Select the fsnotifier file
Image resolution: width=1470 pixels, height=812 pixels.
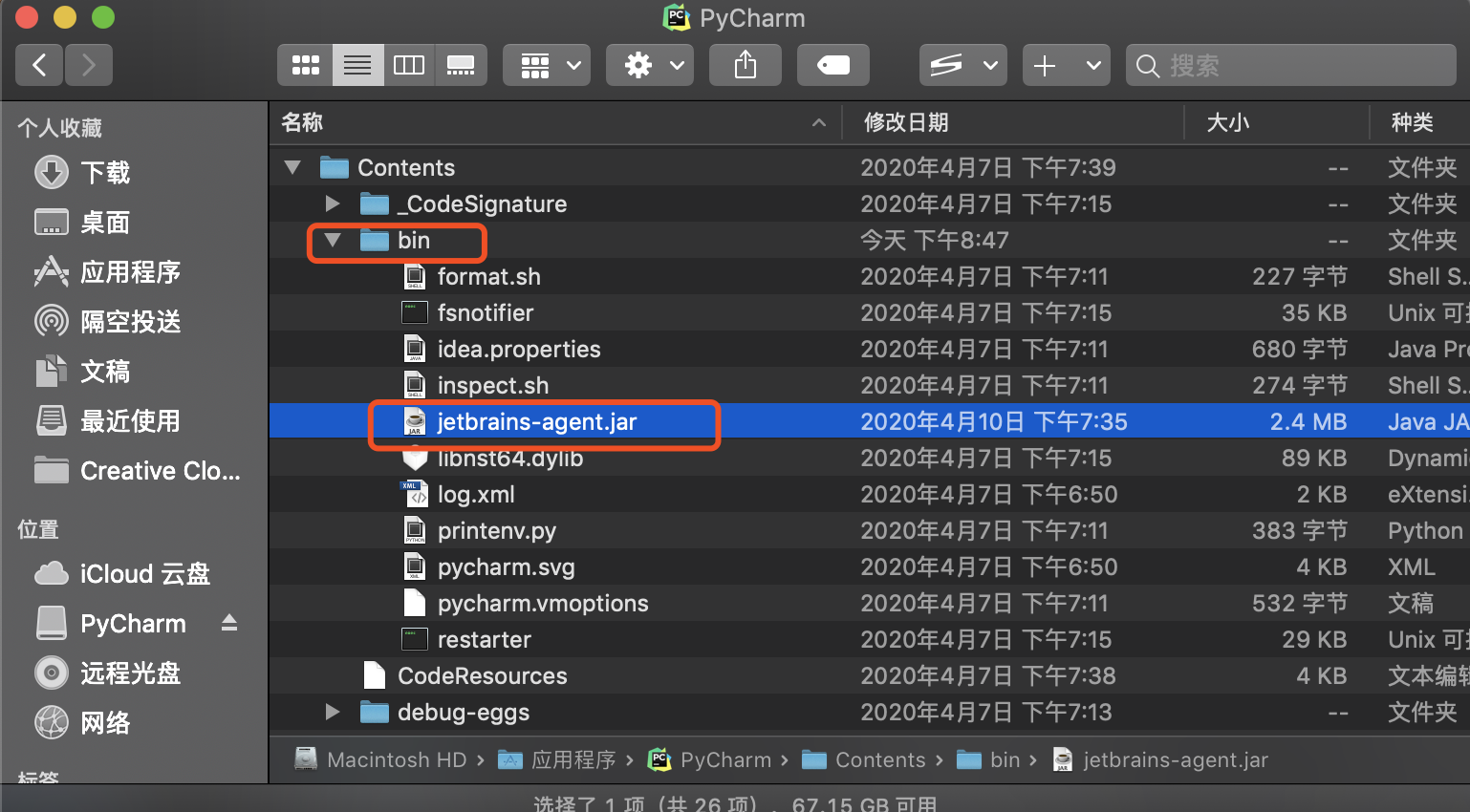coord(870,313)
